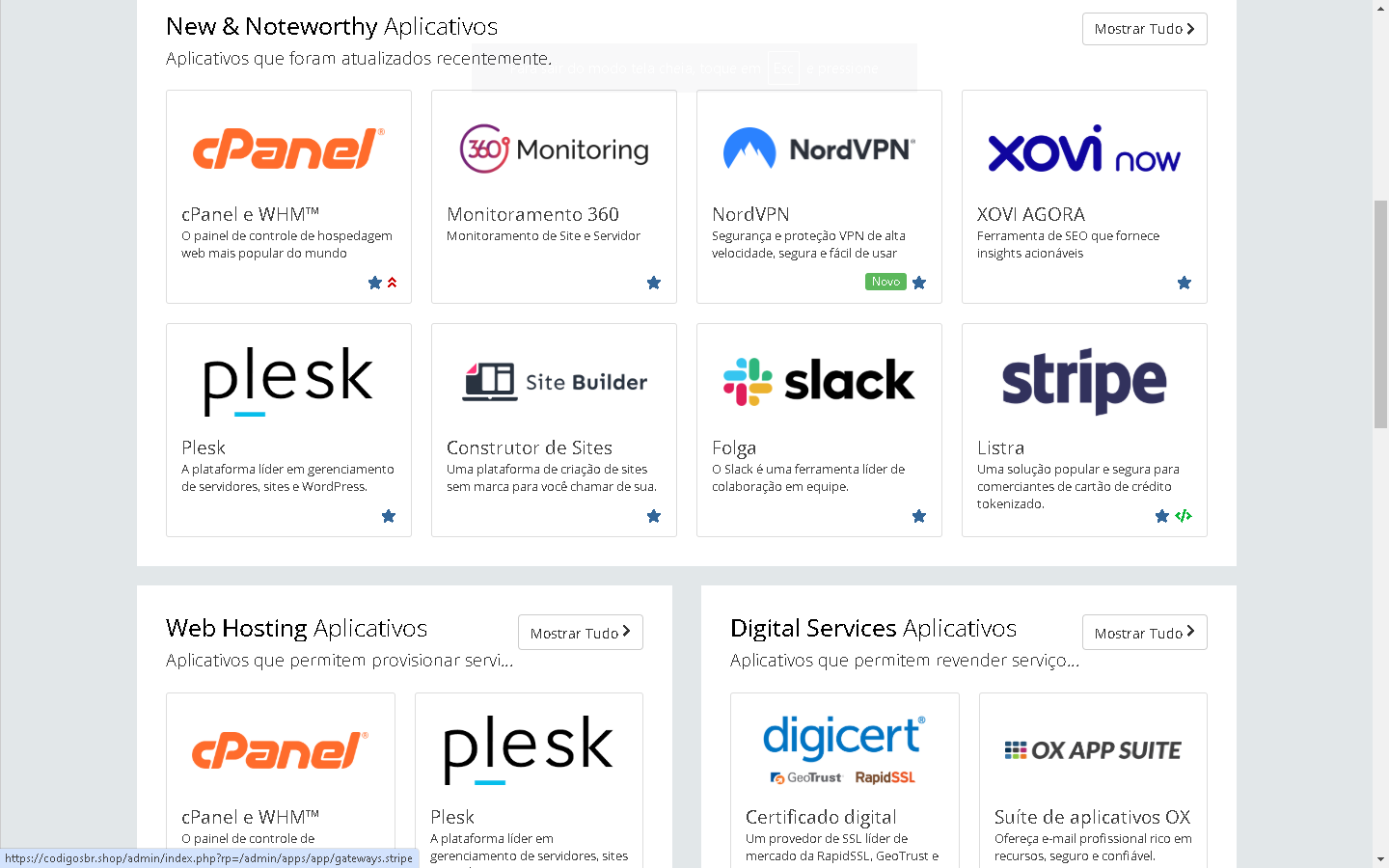
Task: Expand Web Hosting apps via Mostrar Tudo
Action: [x=580, y=633]
